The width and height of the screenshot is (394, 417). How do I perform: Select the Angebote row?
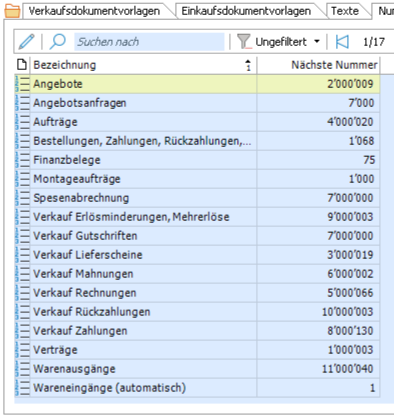197,84
